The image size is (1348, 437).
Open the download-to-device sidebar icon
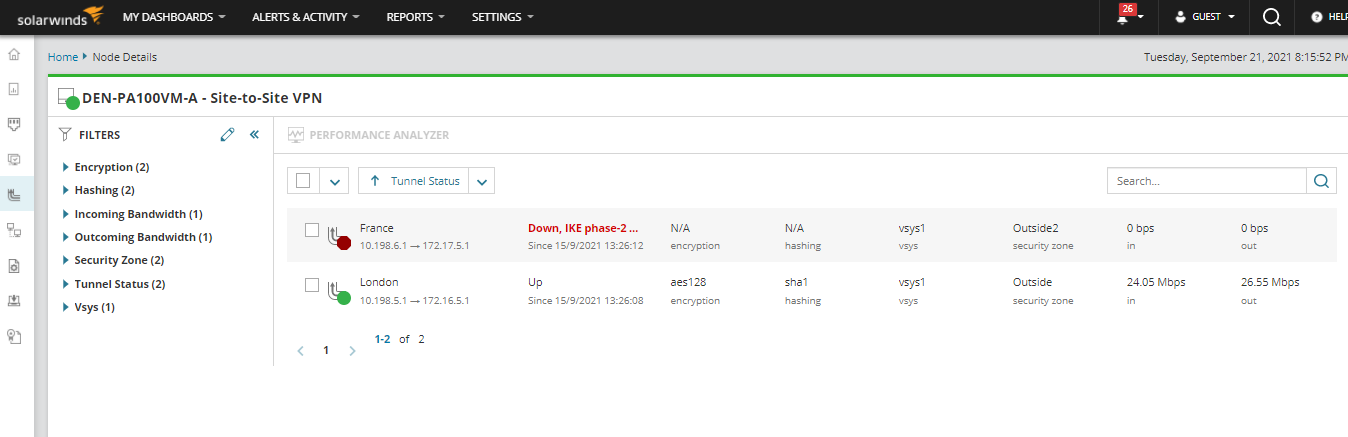click(14, 300)
